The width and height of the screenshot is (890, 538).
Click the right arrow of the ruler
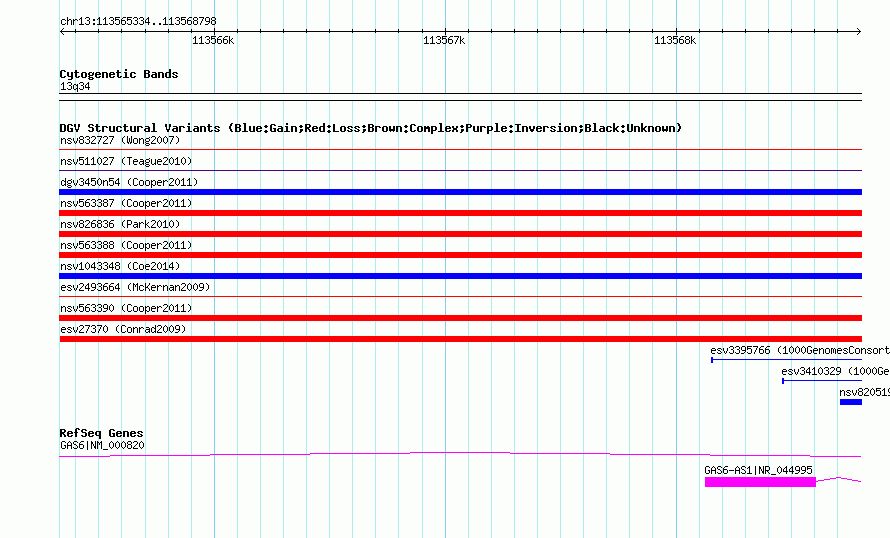[x=858, y=31]
